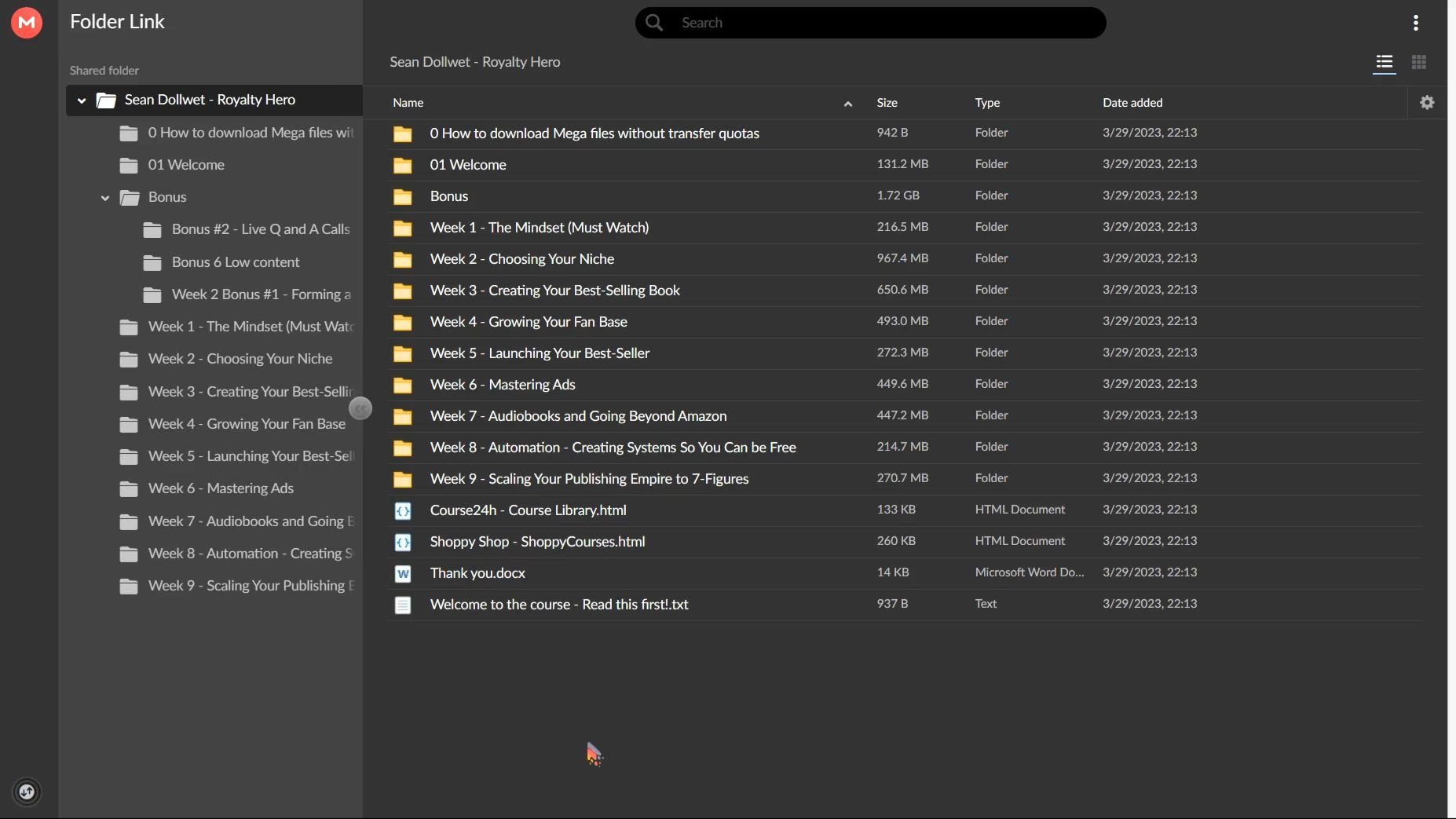Collapse the Bonus folder in tree
Screen dimensions: 1456x819
tap(105, 198)
